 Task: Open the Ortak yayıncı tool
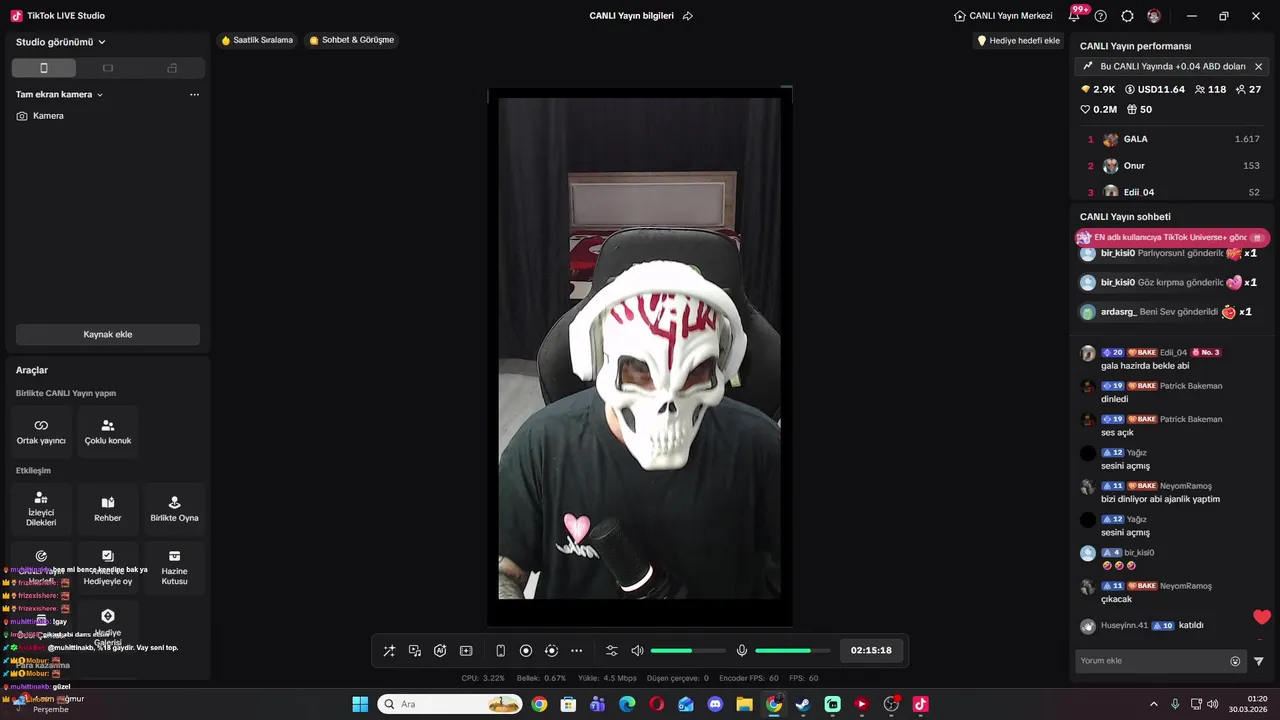point(41,432)
